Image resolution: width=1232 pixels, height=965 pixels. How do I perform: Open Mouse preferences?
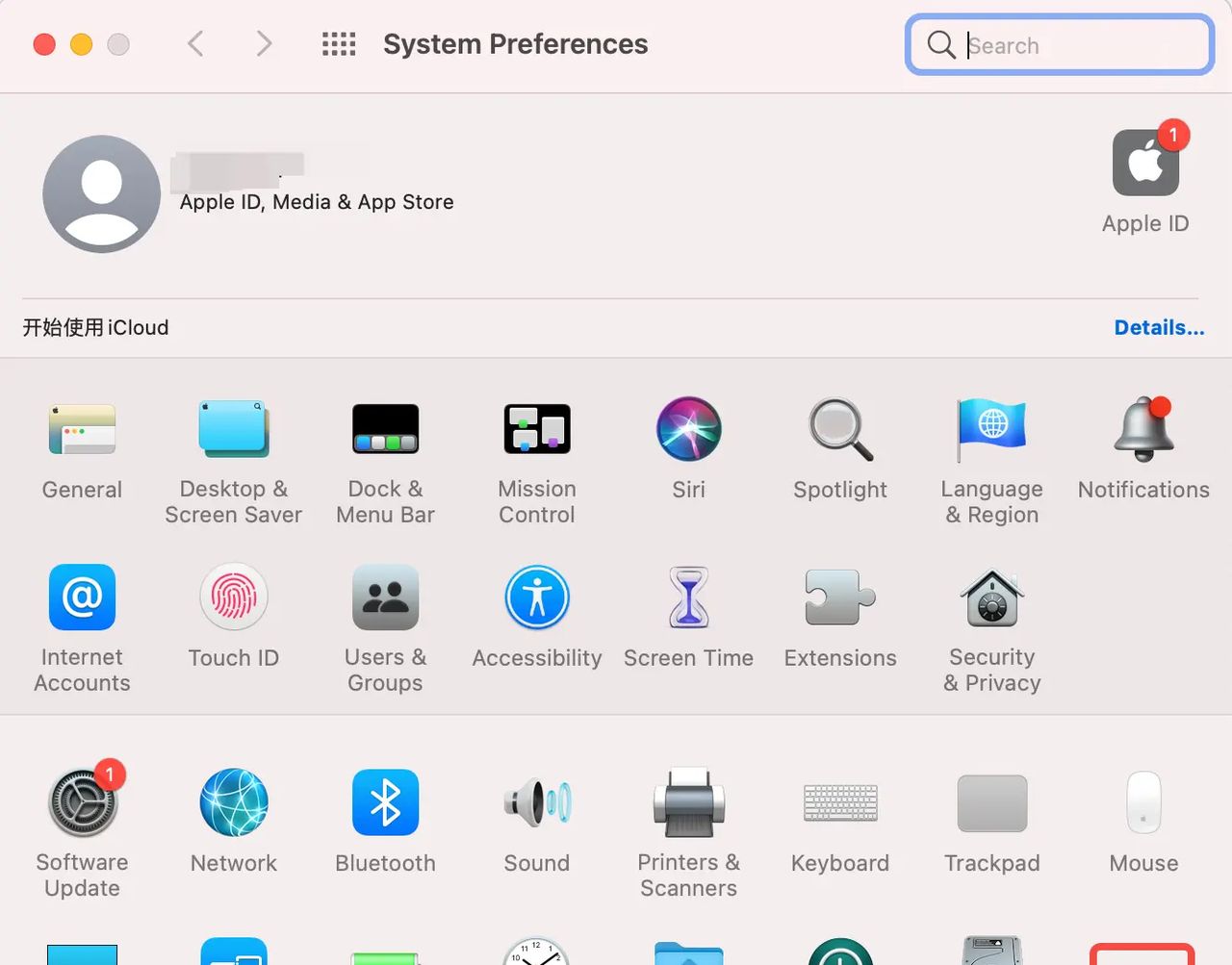tap(1143, 802)
